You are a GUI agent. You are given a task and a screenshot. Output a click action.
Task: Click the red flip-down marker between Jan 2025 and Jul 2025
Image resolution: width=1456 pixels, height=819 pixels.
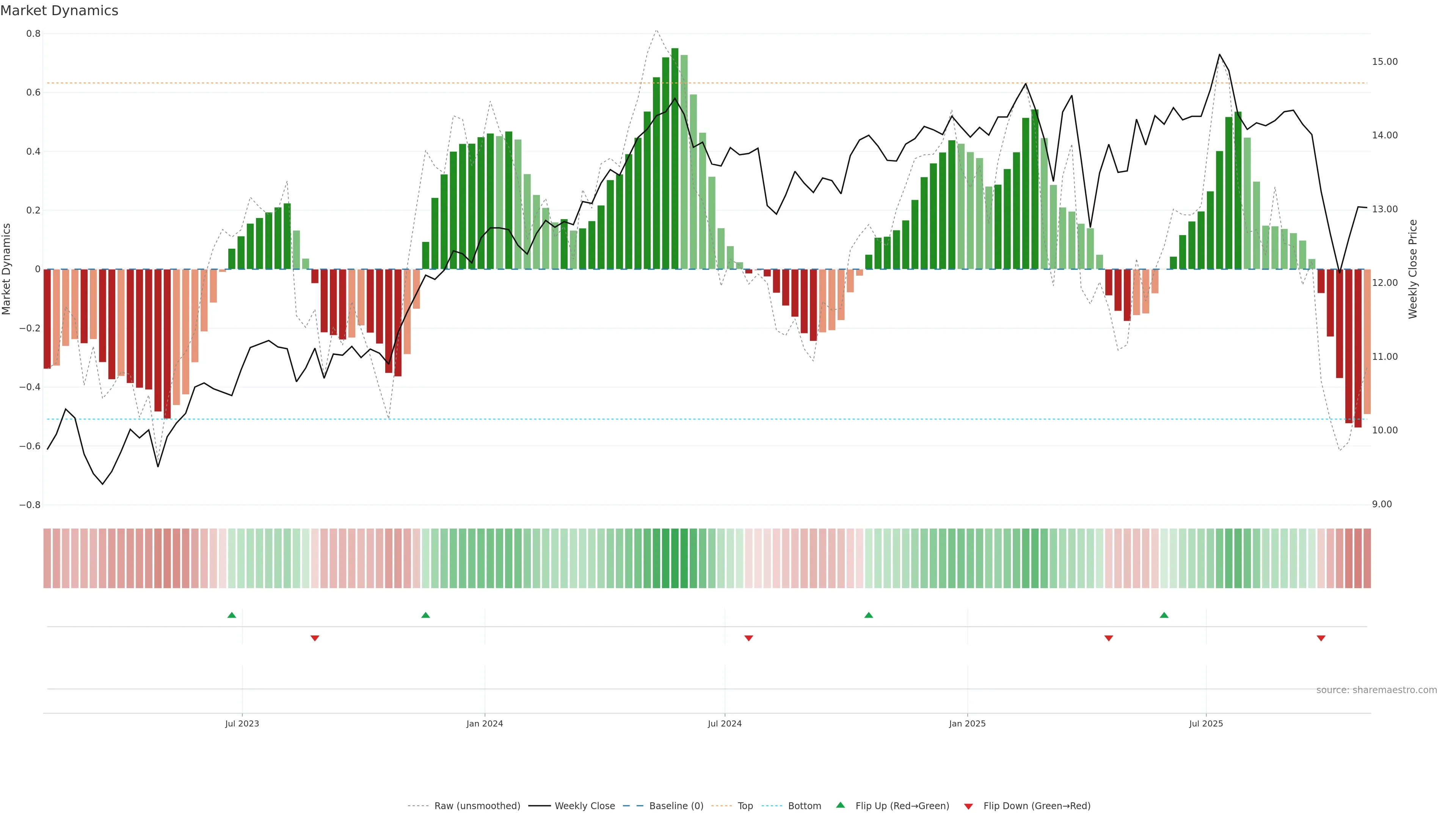(1108, 638)
